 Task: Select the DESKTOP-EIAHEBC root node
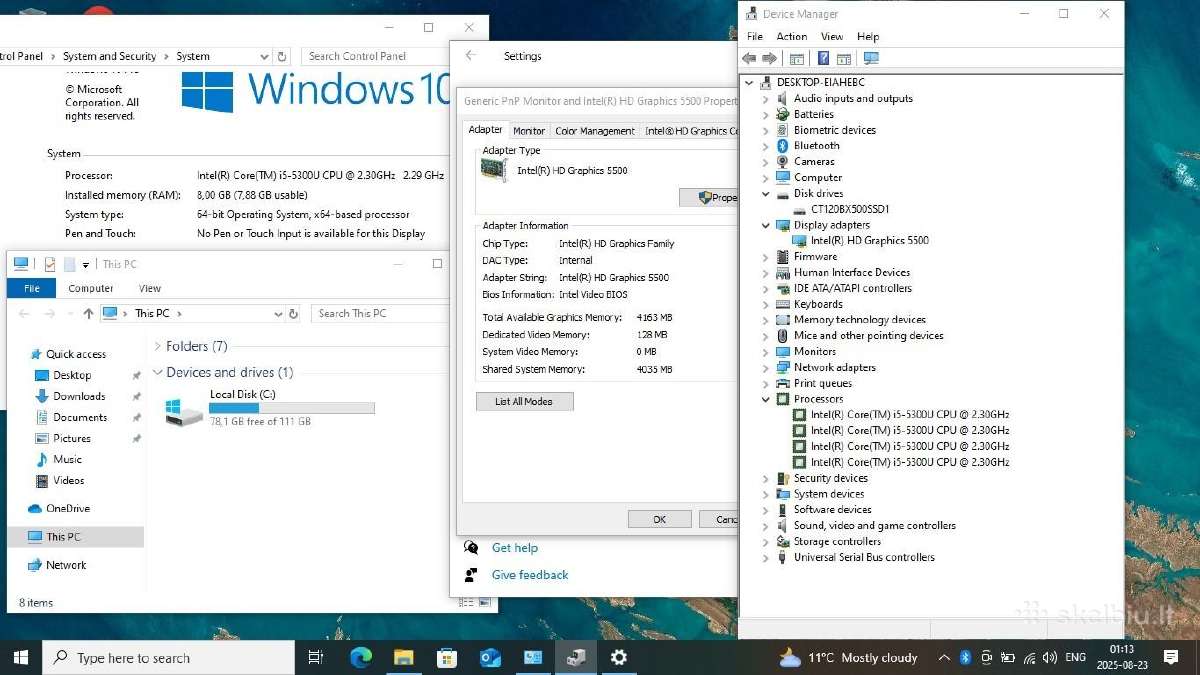point(820,82)
